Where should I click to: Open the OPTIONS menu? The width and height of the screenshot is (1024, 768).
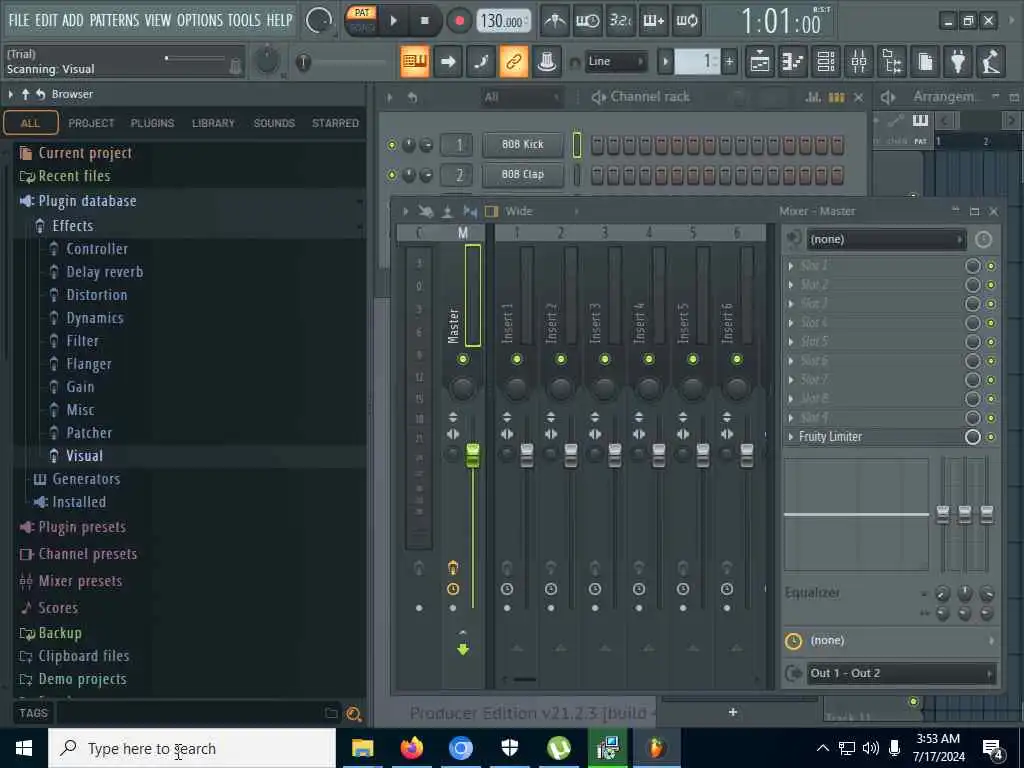(200, 20)
